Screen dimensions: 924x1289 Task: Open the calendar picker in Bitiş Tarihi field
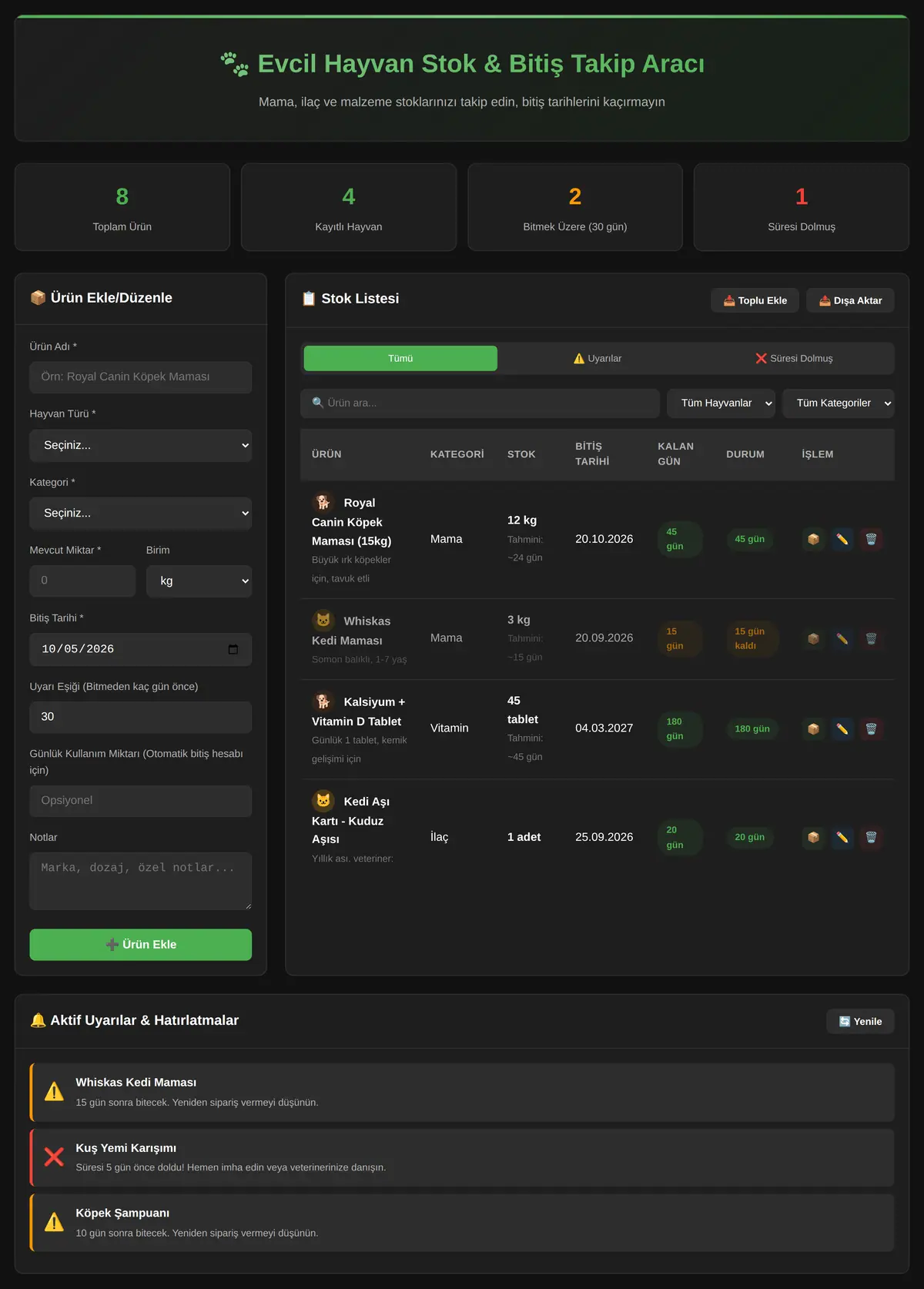click(x=233, y=649)
